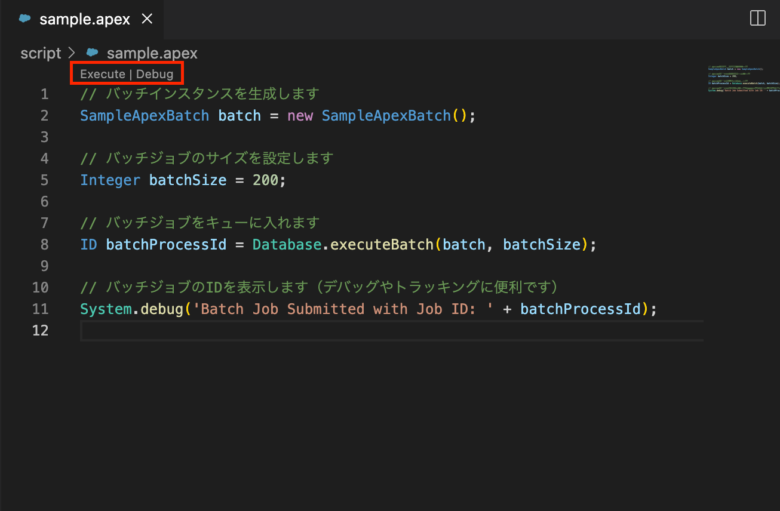The height and width of the screenshot is (511, 780).
Task: Click the 'new' keyword on line 2
Action: pos(300,116)
